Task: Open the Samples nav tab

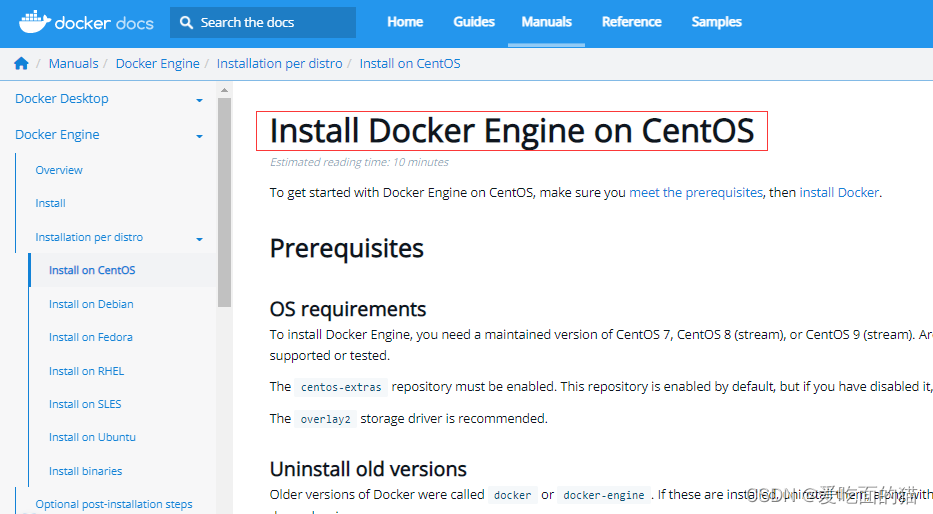Action: pos(716,22)
